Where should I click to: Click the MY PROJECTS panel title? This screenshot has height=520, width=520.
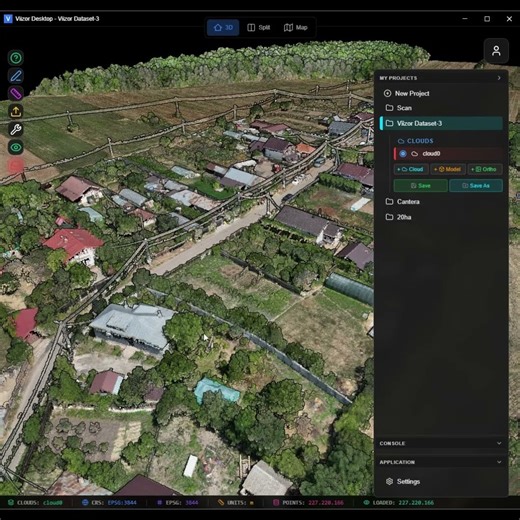[398, 78]
